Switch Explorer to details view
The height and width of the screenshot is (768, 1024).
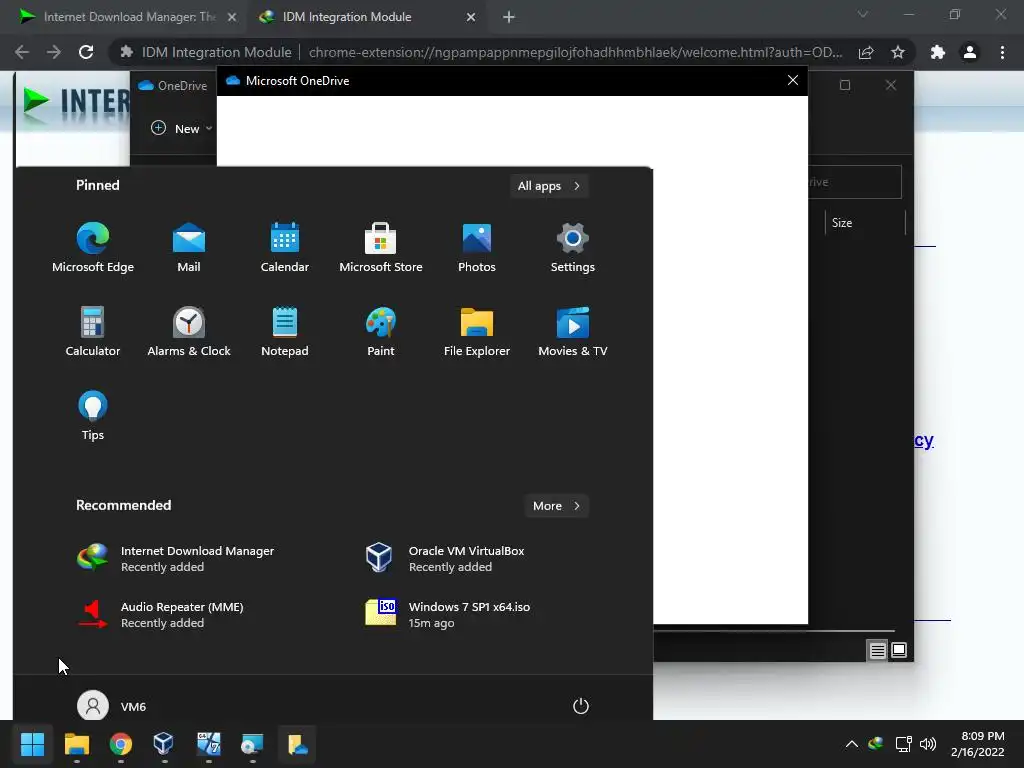pos(877,650)
